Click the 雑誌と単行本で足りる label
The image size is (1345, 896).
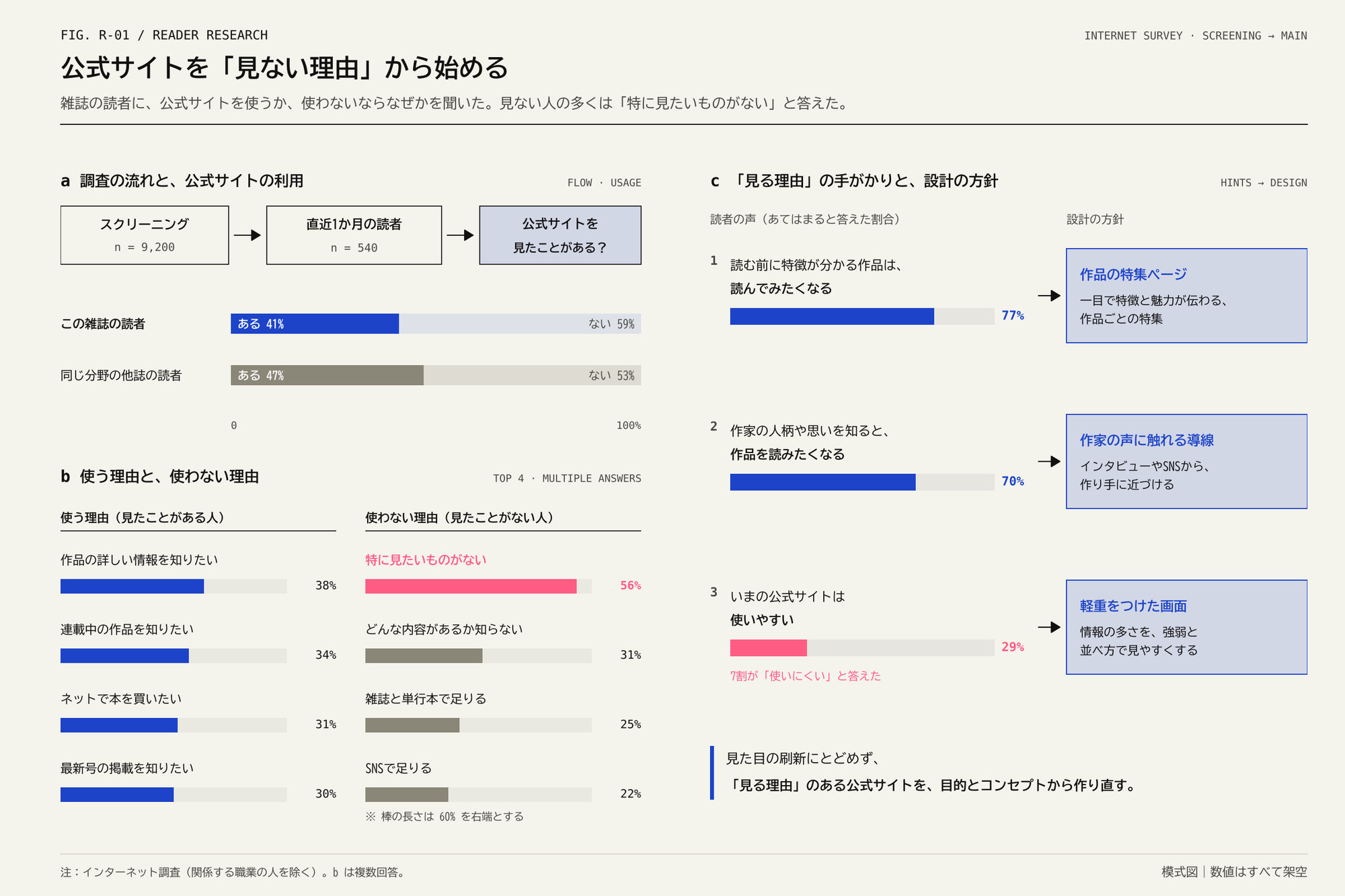point(426,699)
